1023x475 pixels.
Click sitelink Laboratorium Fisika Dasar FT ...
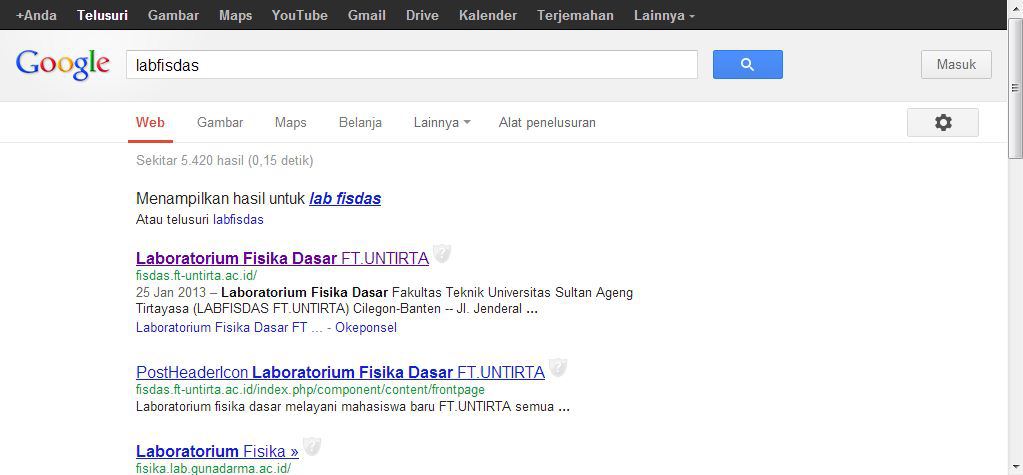click(x=229, y=328)
